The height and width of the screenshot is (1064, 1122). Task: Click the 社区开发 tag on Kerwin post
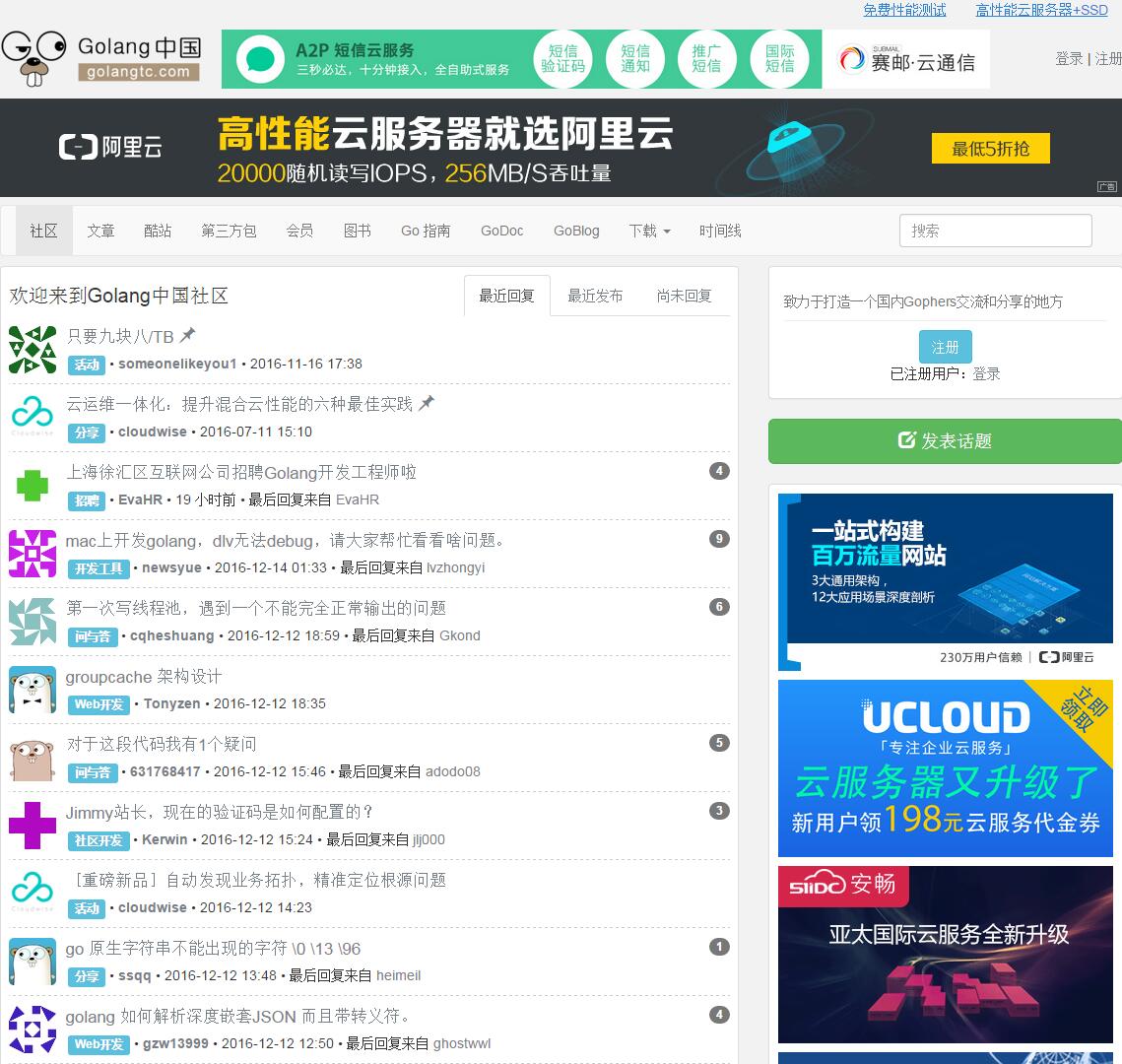coord(99,840)
